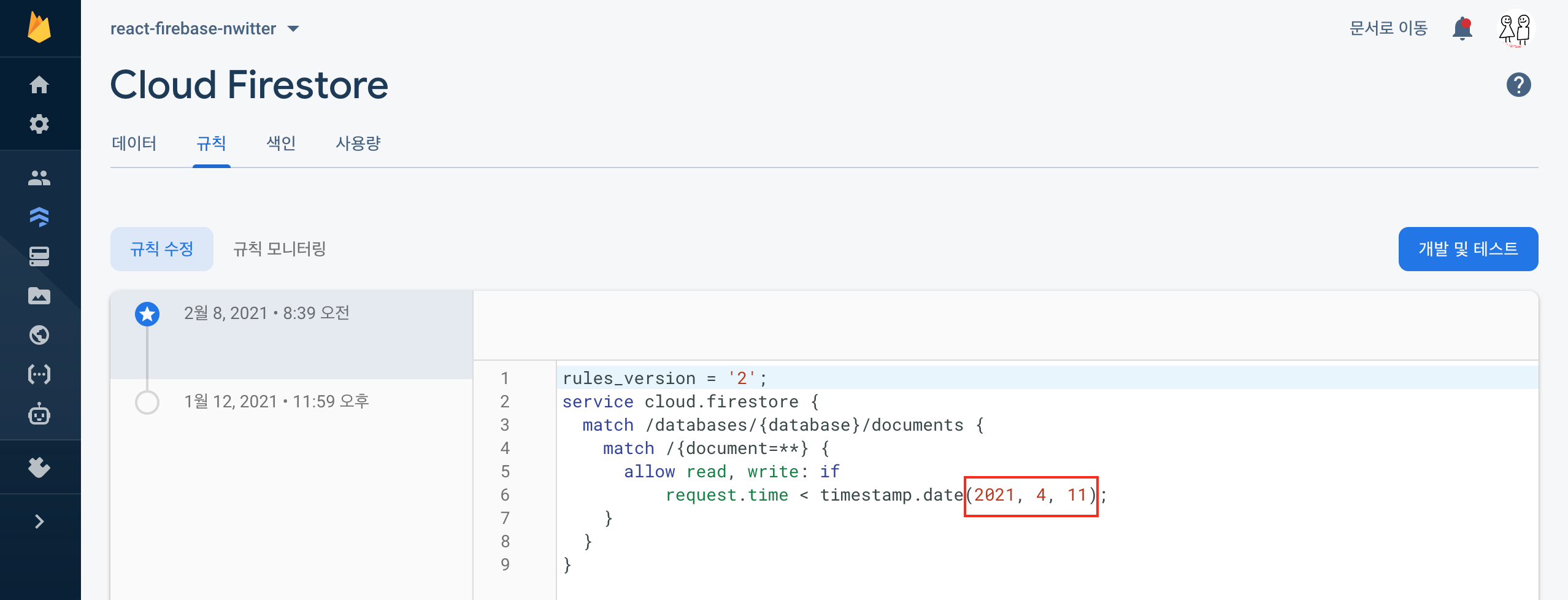Open Cloud Firestore icon in sidebar
Screen dimensions: 1568x600
point(39,217)
